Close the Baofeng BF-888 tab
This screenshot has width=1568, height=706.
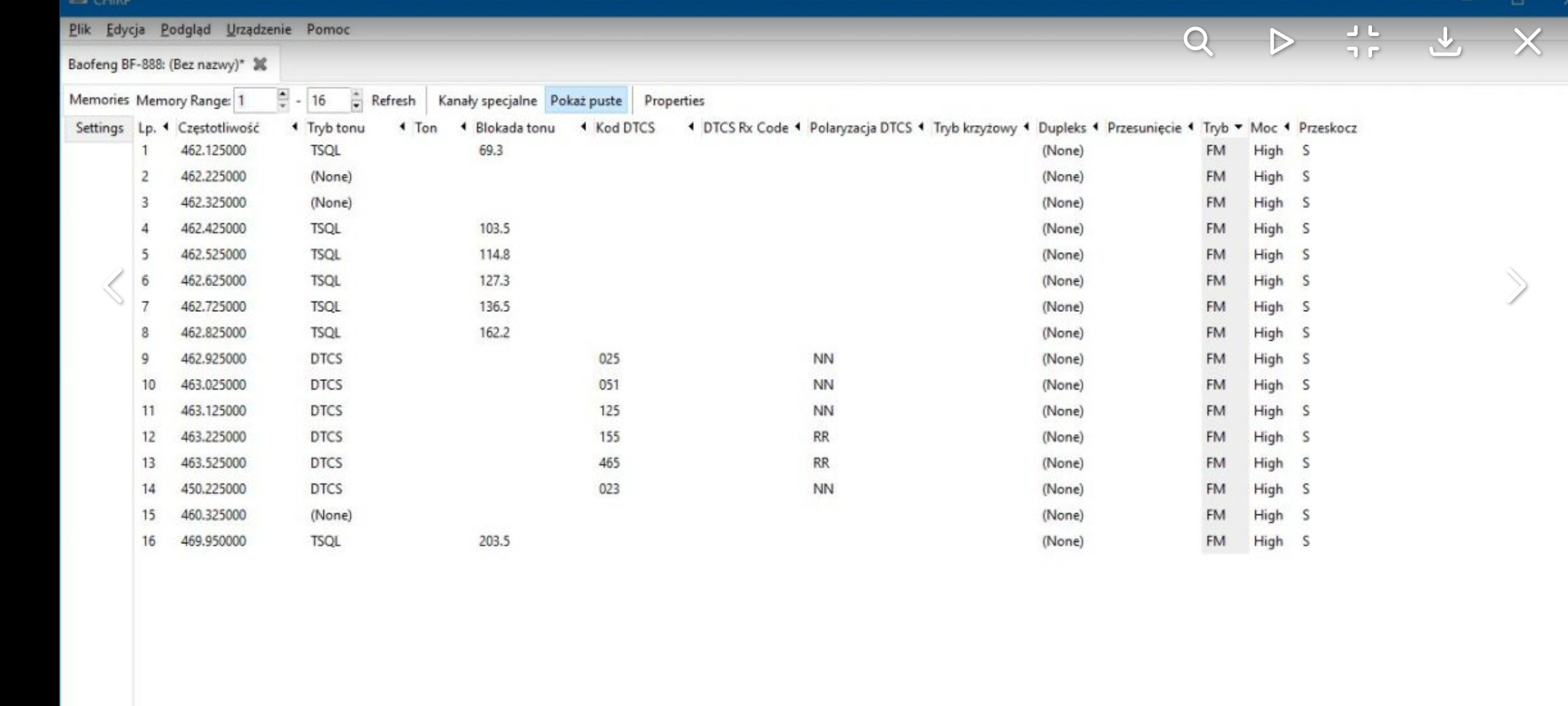point(260,64)
